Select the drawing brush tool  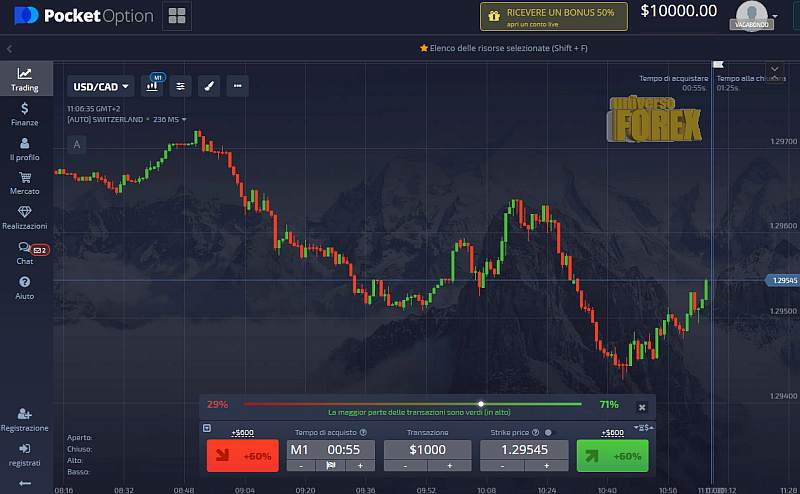click(209, 86)
